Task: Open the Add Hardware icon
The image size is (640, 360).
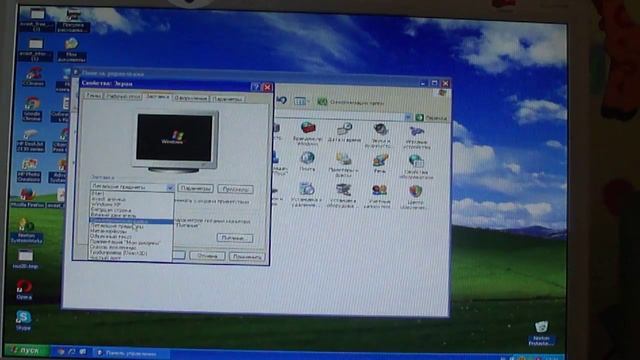Action: click(343, 195)
